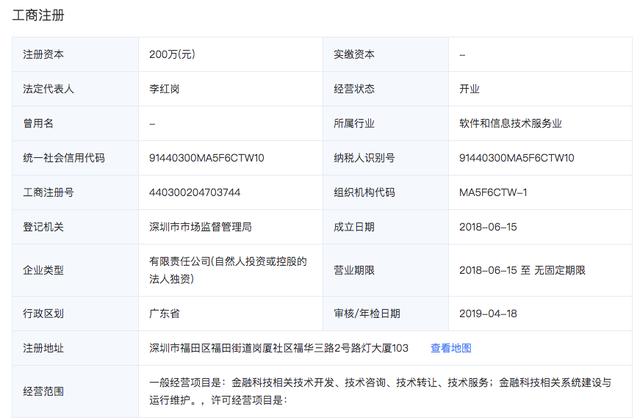Click the 成立日期 label
This screenshot has height=420, width=640.
(x=354, y=227)
